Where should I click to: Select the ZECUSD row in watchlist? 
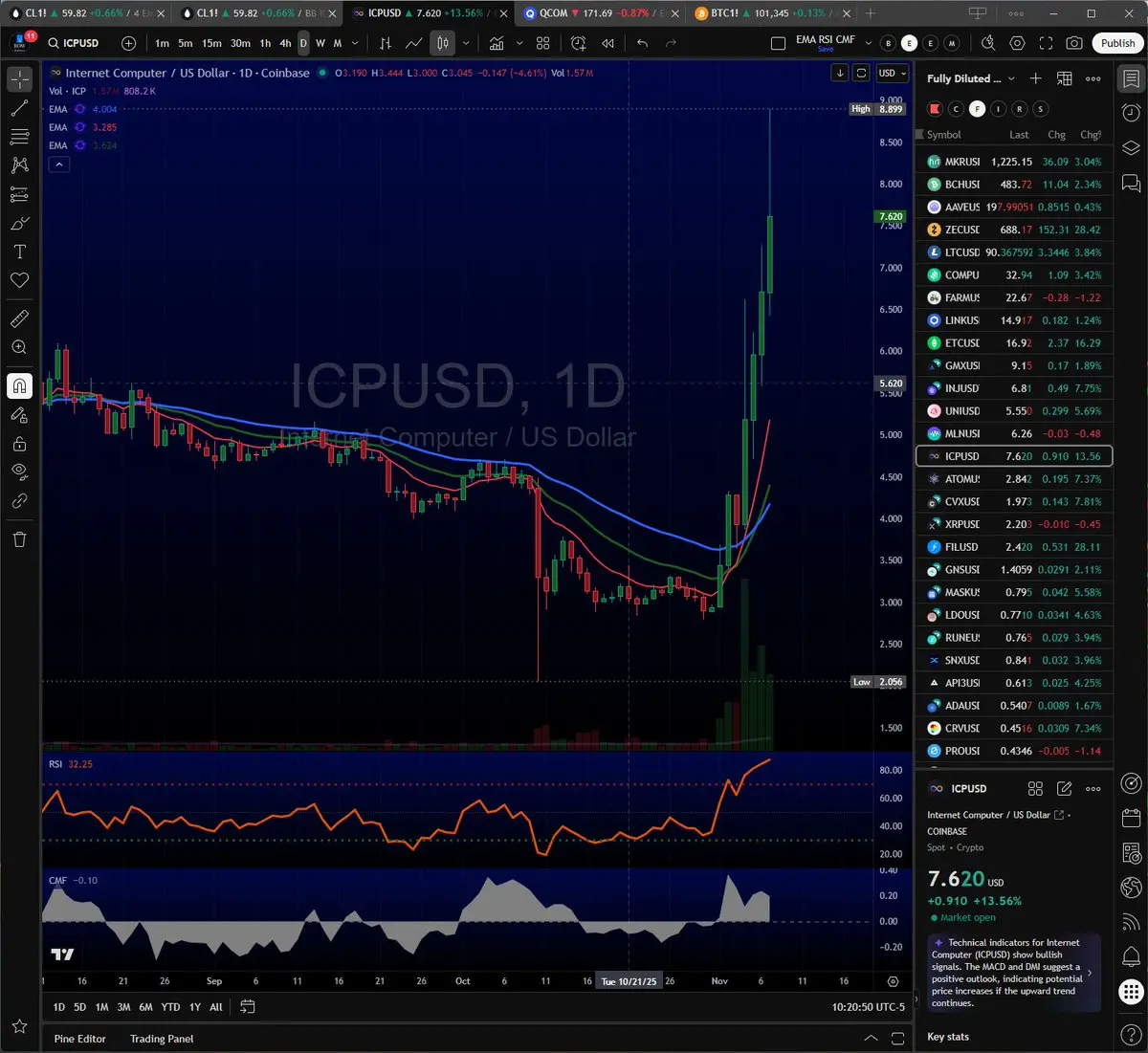tap(1014, 230)
